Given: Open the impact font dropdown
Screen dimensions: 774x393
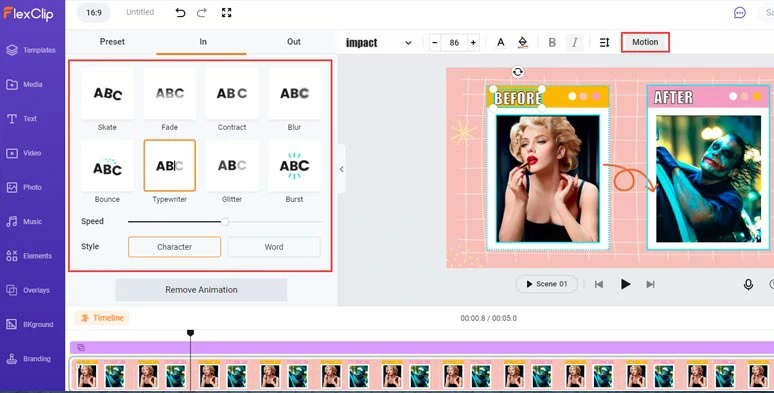Looking at the screenshot, I should coord(379,43).
